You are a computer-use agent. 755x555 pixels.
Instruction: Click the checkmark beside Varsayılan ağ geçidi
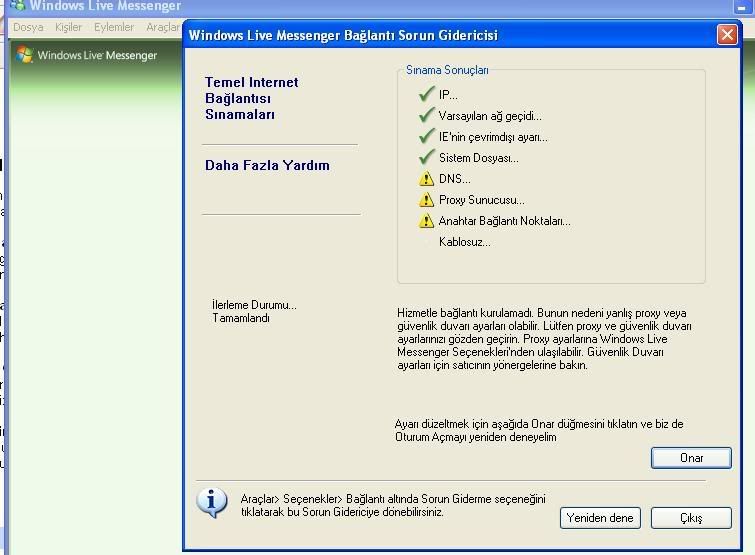pyautogui.click(x=427, y=115)
